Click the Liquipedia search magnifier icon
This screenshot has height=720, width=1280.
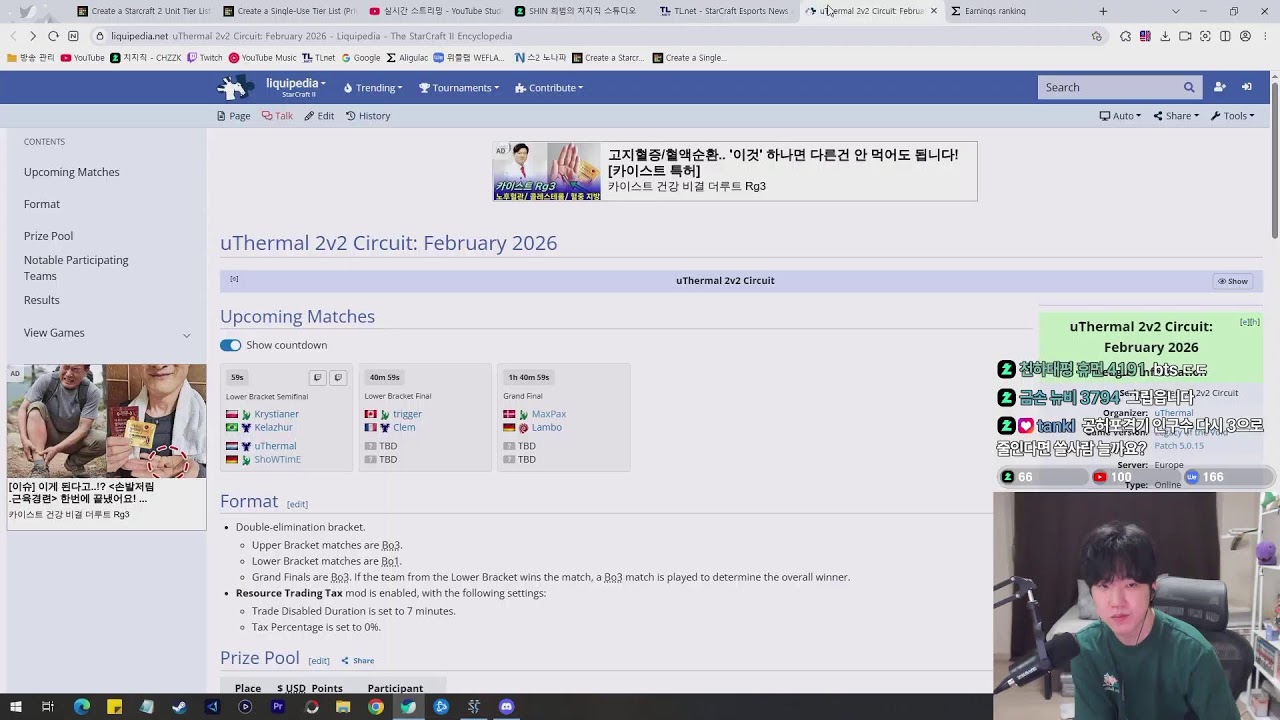point(1189,87)
